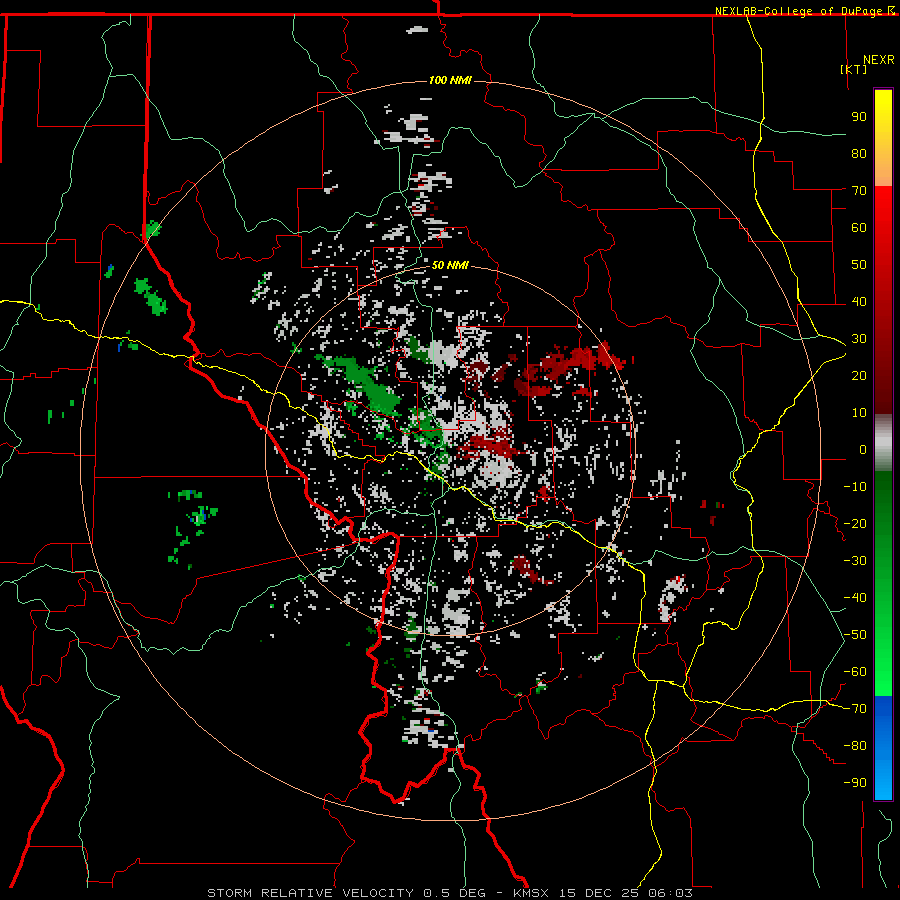This screenshot has height=900, width=900.
Task: Click the 100 NMI range ring label
Action: point(450,80)
